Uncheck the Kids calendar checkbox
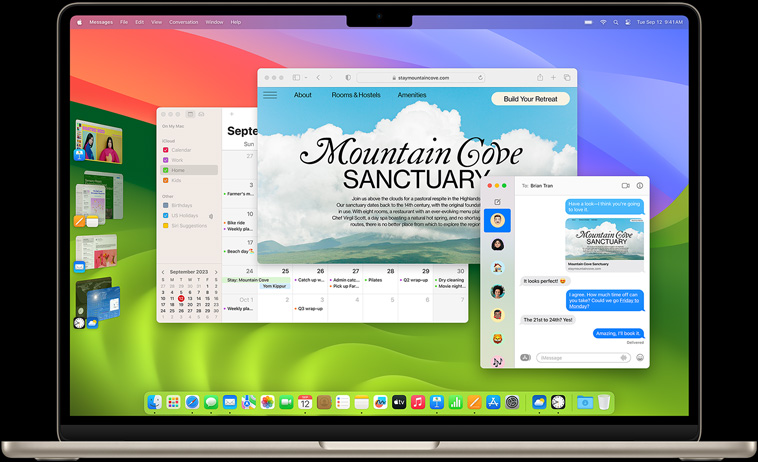 tap(166, 180)
